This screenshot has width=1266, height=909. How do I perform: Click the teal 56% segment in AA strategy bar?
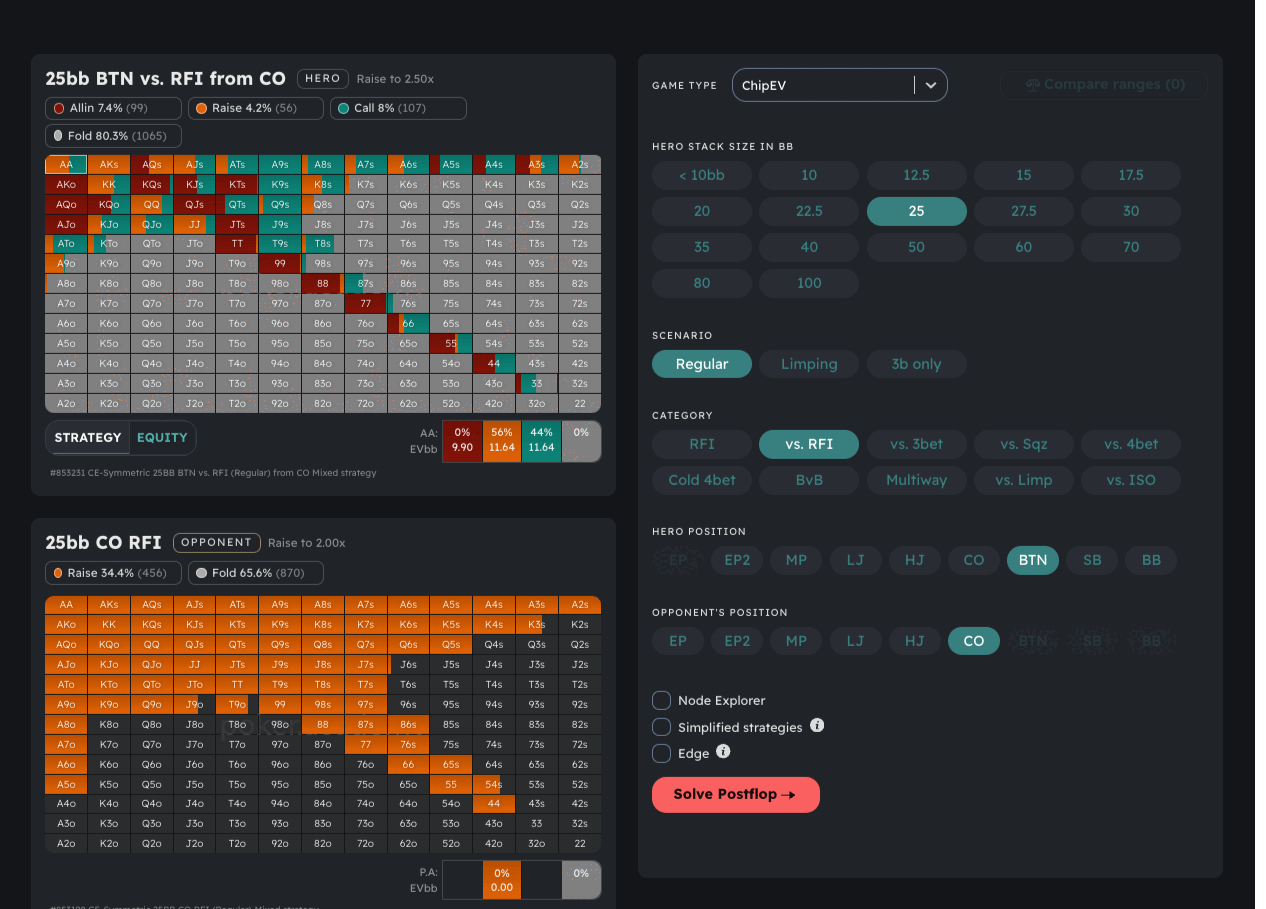(x=502, y=440)
